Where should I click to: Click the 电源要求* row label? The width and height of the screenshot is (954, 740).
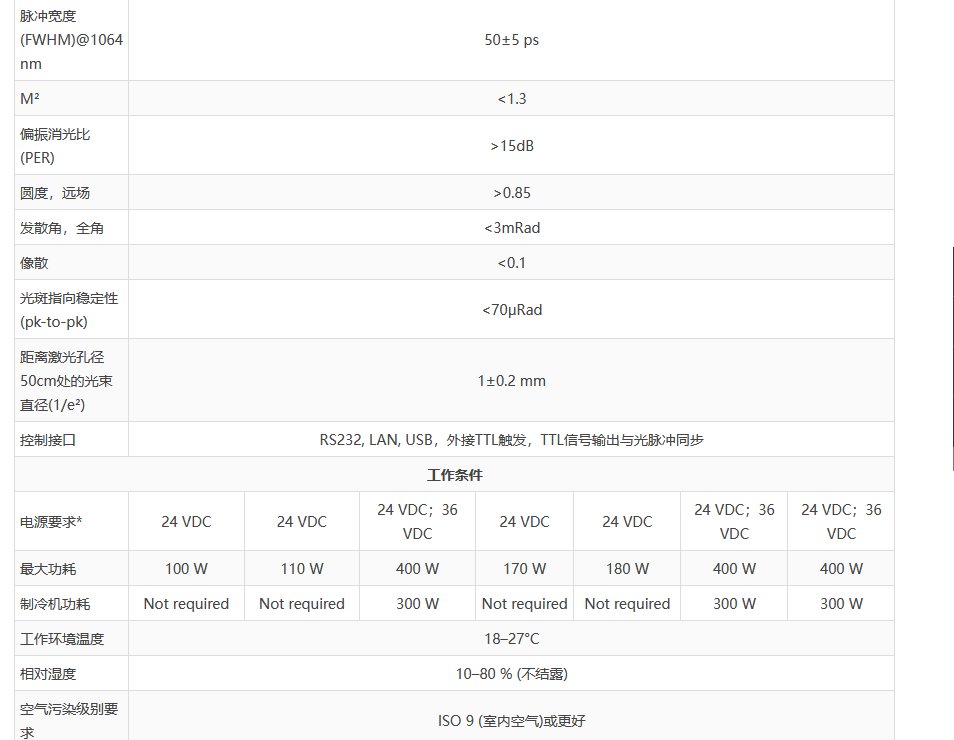tap(51, 522)
